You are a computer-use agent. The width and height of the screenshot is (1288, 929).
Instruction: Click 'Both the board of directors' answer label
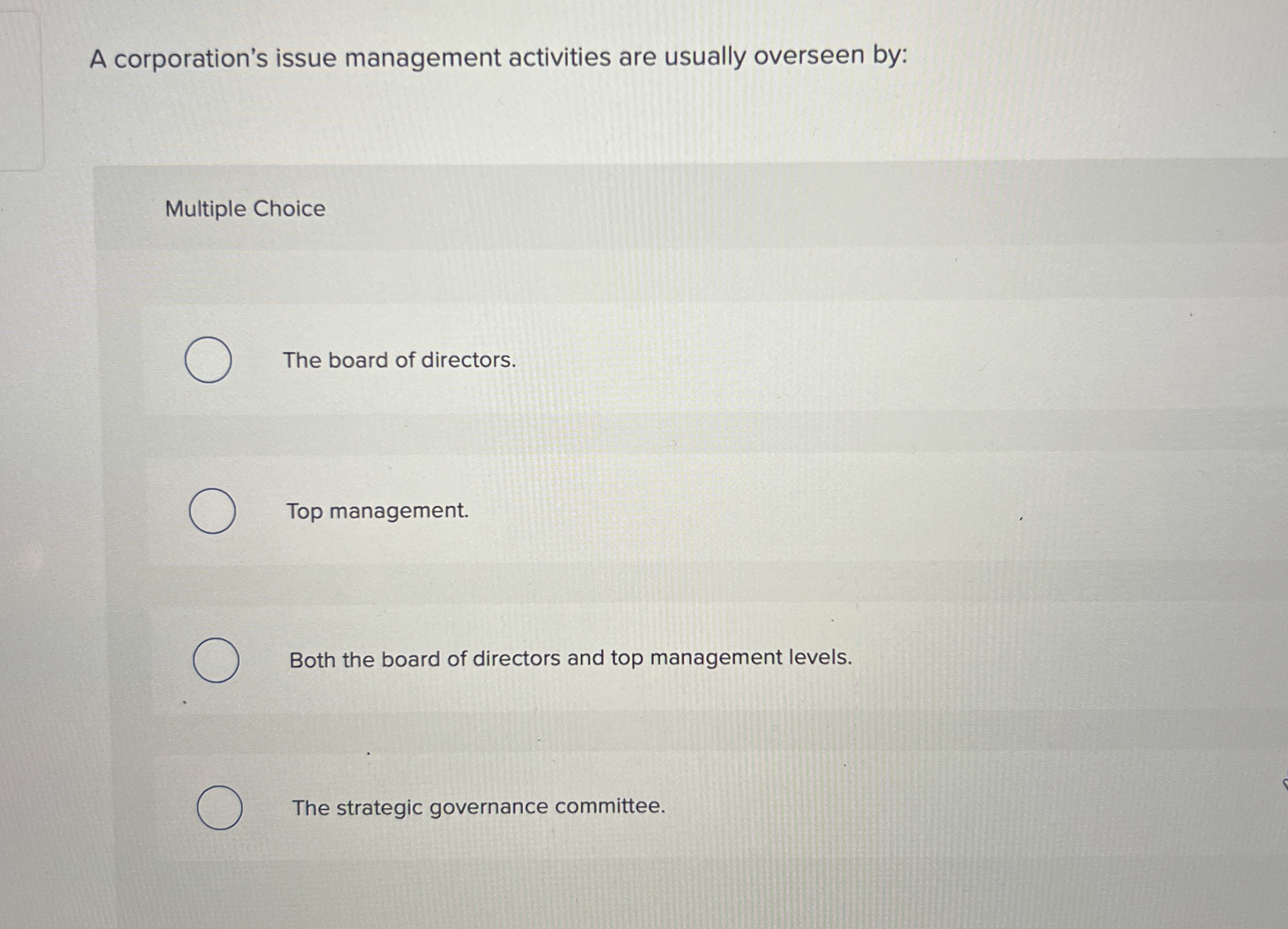coord(570,658)
